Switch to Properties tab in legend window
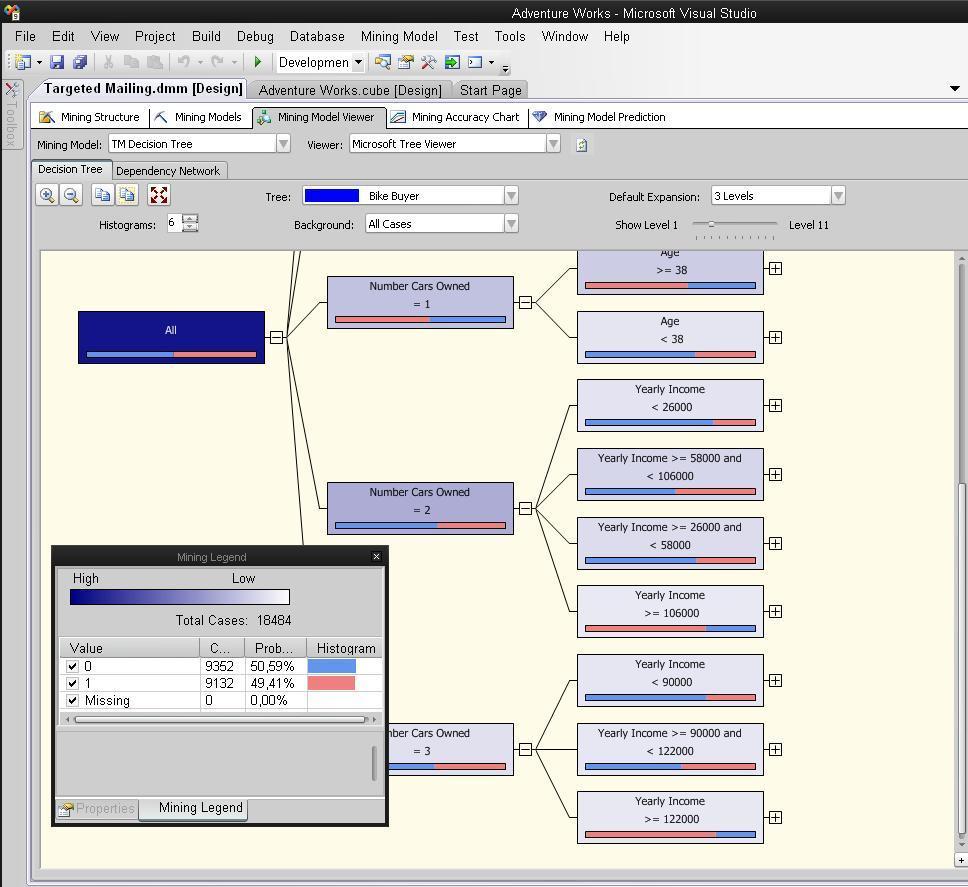 pos(97,809)
